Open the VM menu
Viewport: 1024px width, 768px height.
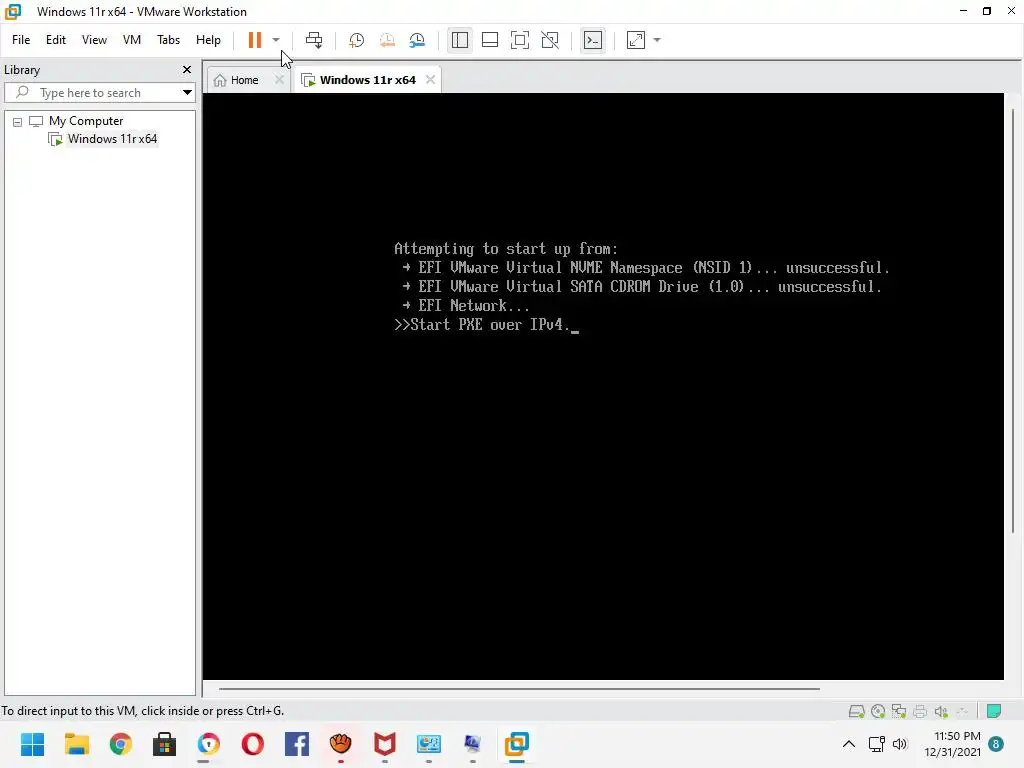(x=132, y=40)
